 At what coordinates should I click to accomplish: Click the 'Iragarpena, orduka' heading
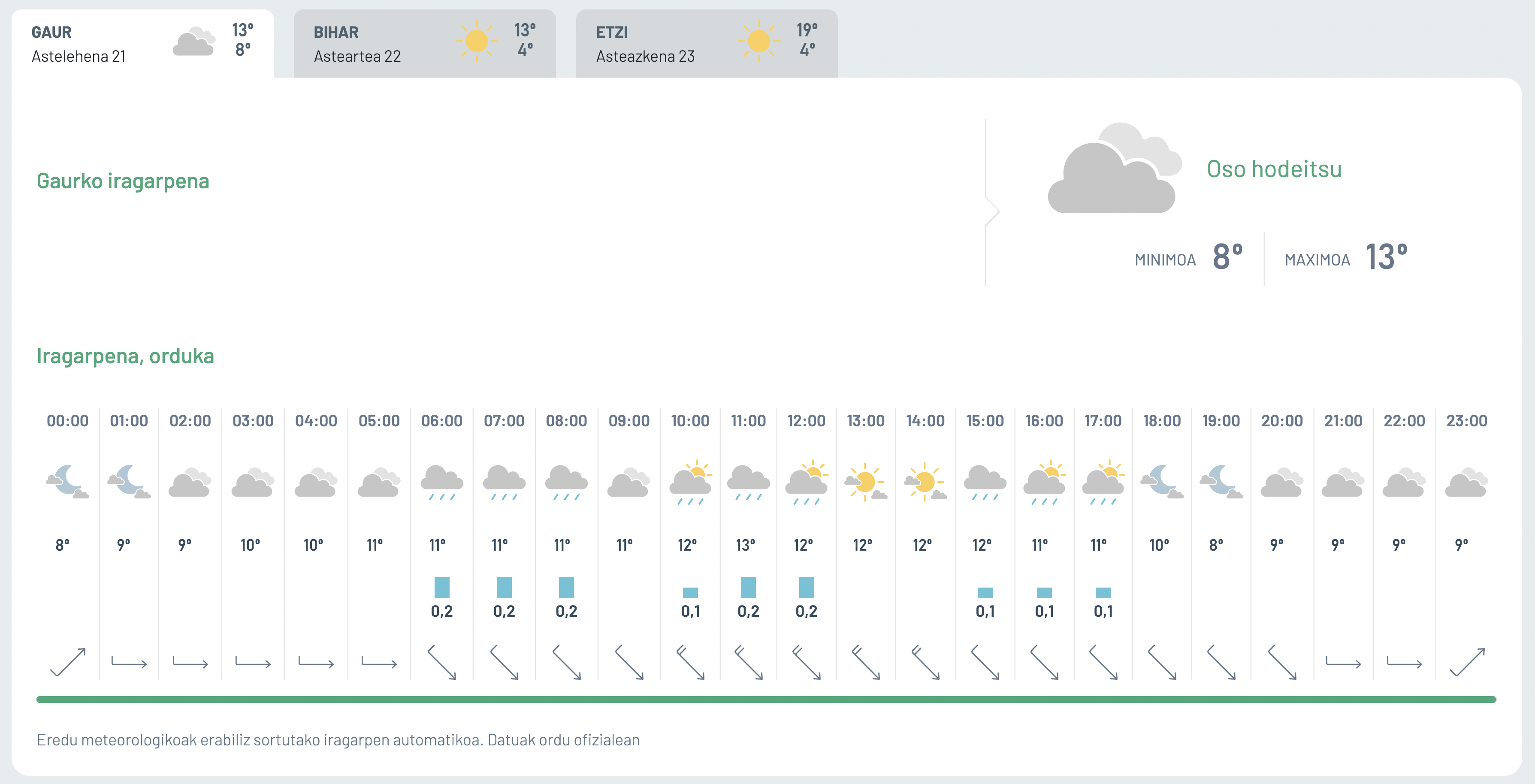click(125, 356)
